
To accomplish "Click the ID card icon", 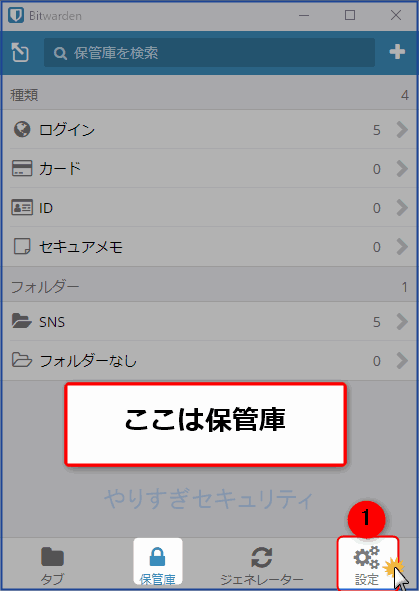I will (x=22, y=208).
